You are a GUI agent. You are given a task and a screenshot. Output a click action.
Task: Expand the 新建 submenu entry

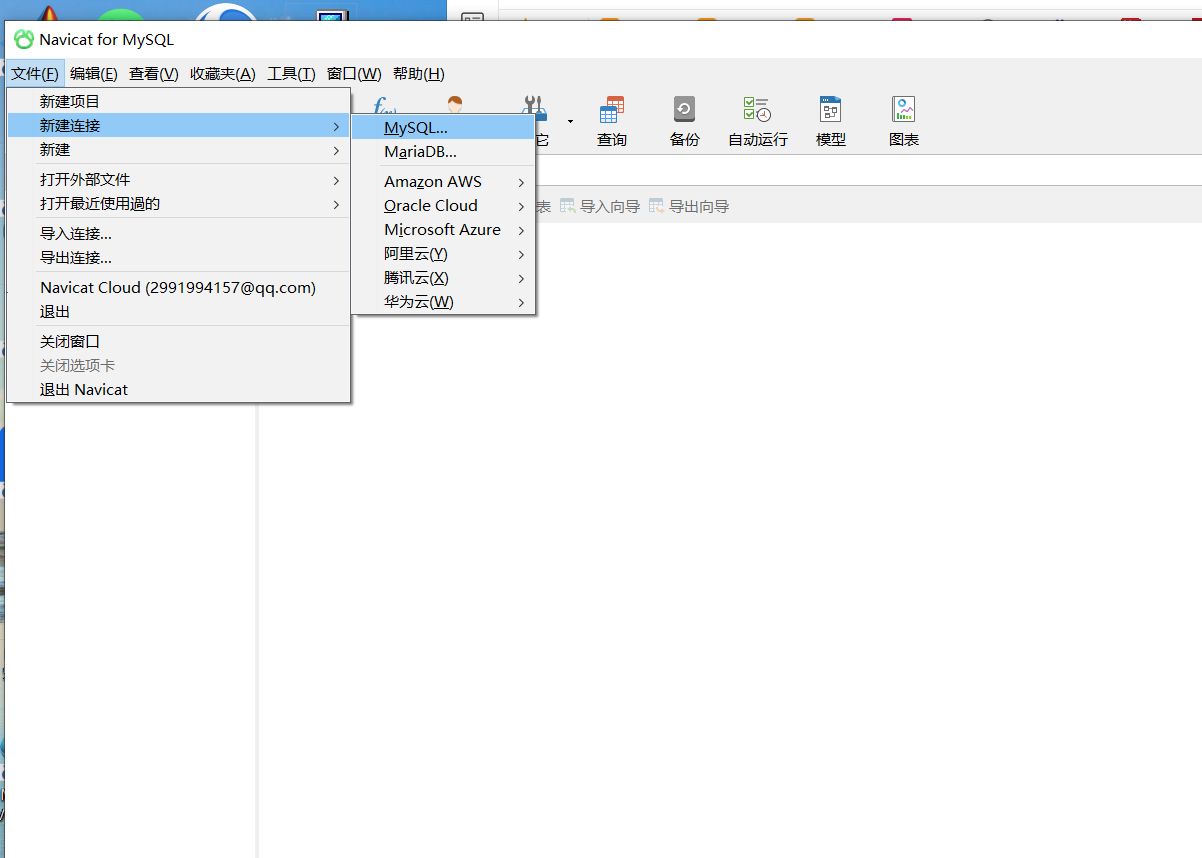tap(179, 150)
